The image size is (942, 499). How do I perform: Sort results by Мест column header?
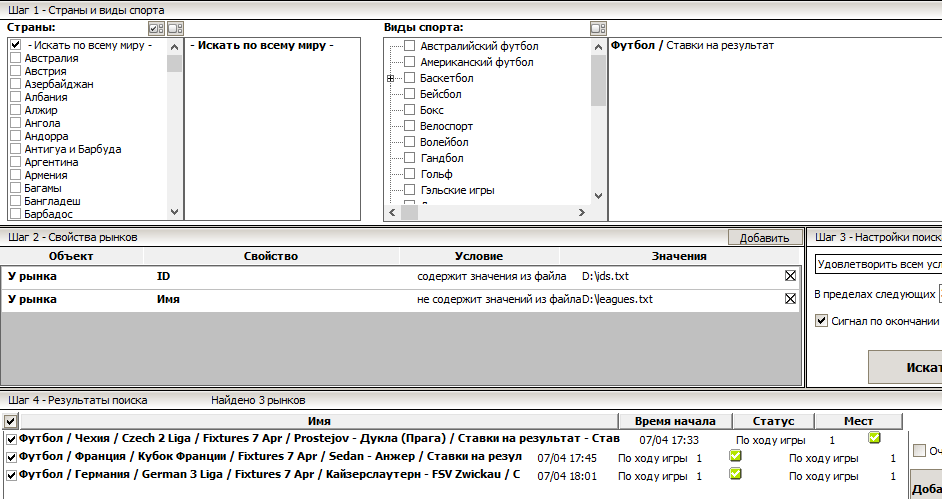858,421
